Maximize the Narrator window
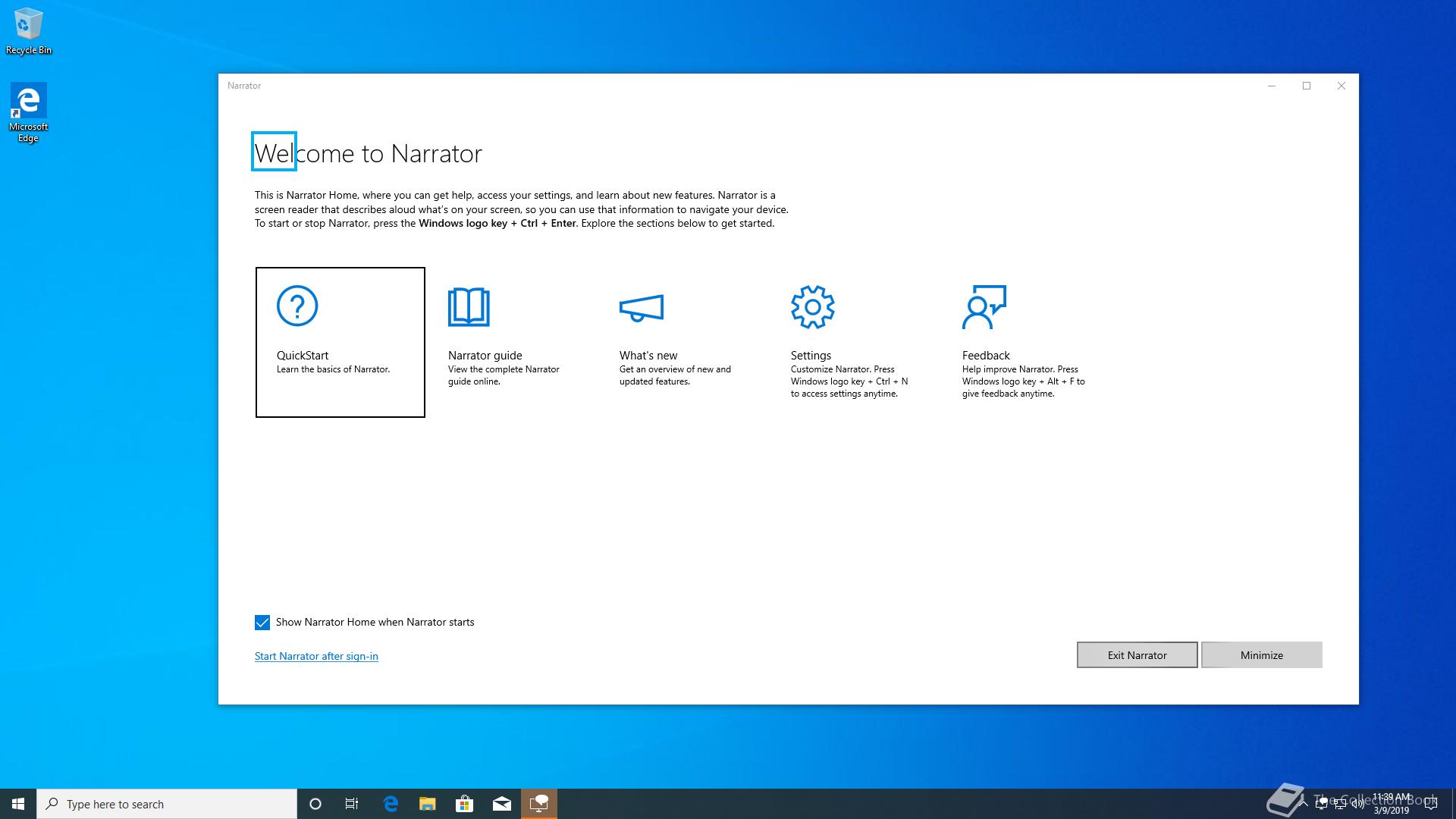This screenshot has height=819, width=1456. [x=1307, y=86]
